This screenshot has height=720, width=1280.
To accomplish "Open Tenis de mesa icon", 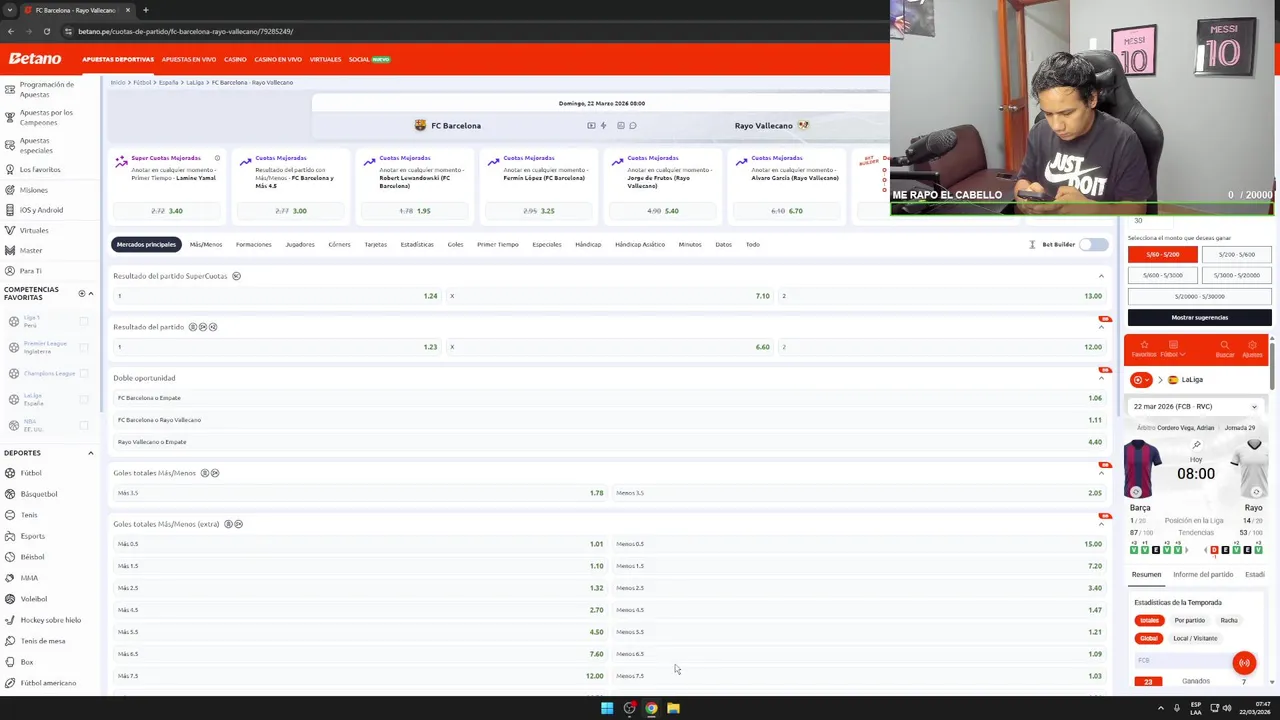I will [x=10, y=641].
